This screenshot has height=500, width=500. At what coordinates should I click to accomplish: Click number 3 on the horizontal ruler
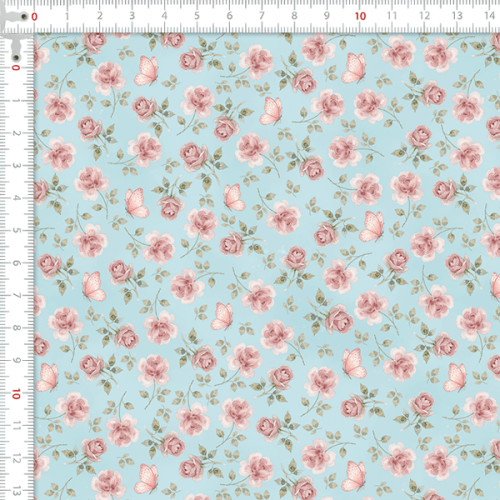(132, 16)
